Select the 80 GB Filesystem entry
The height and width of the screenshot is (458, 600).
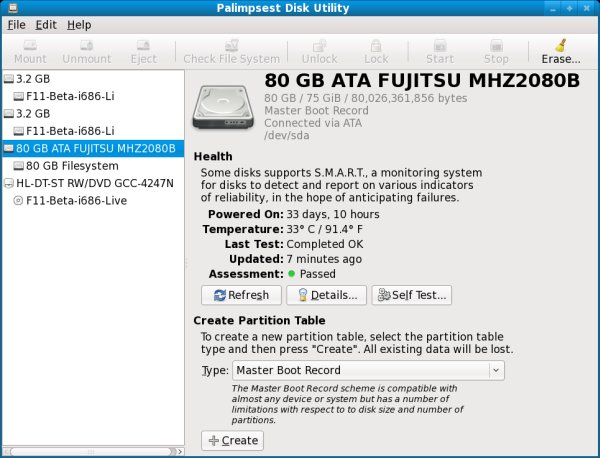tap(77, 166)
